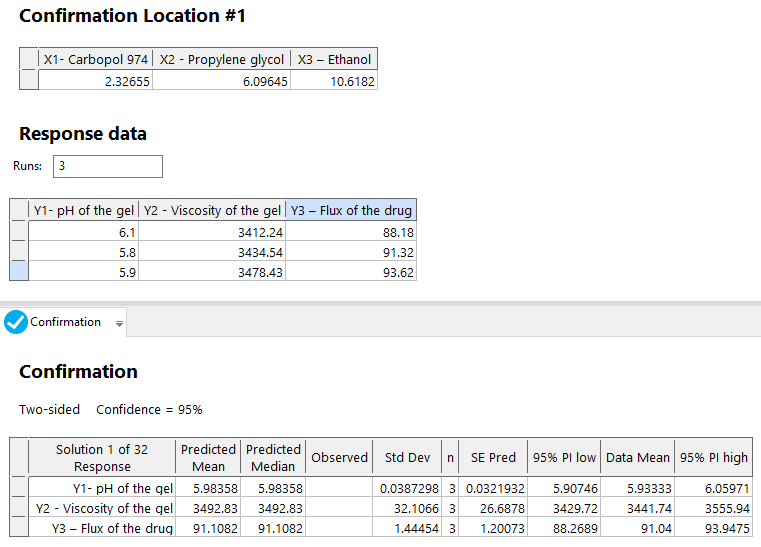Click the highlighted row selector of third response row
761x547 pixels.
coord(19,272)
